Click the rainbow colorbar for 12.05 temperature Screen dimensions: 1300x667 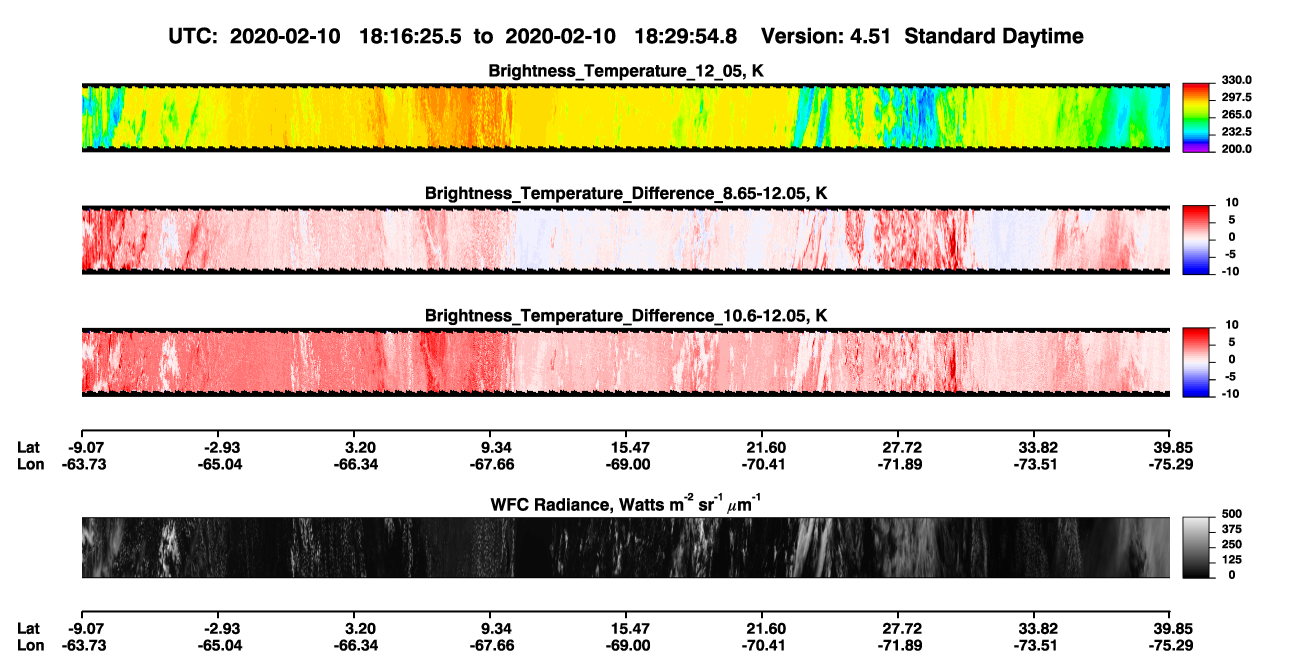(1196, 117)
